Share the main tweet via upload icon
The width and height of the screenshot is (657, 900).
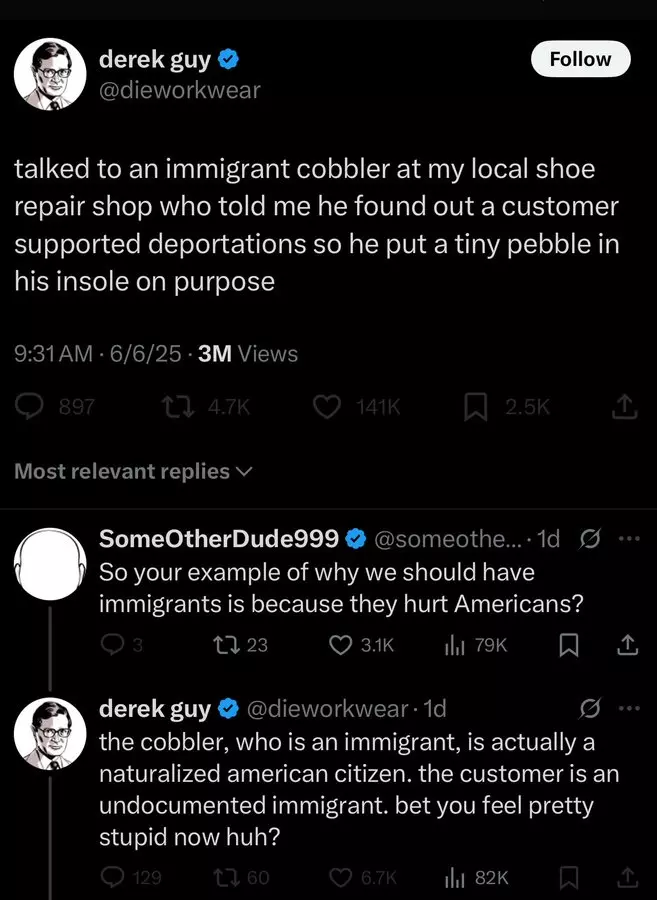point(624,408)
